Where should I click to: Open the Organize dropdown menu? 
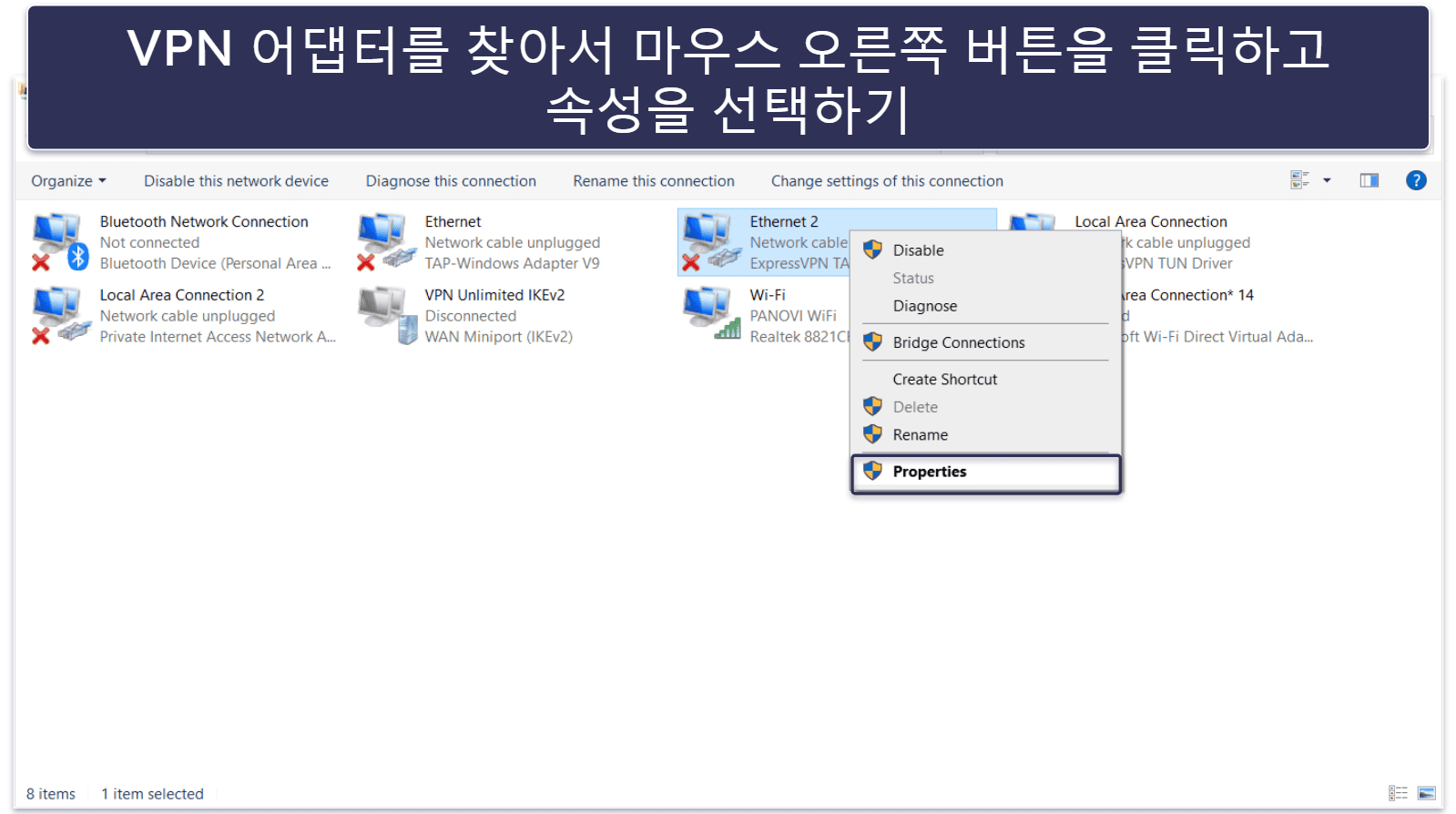(x=68, y=181)
